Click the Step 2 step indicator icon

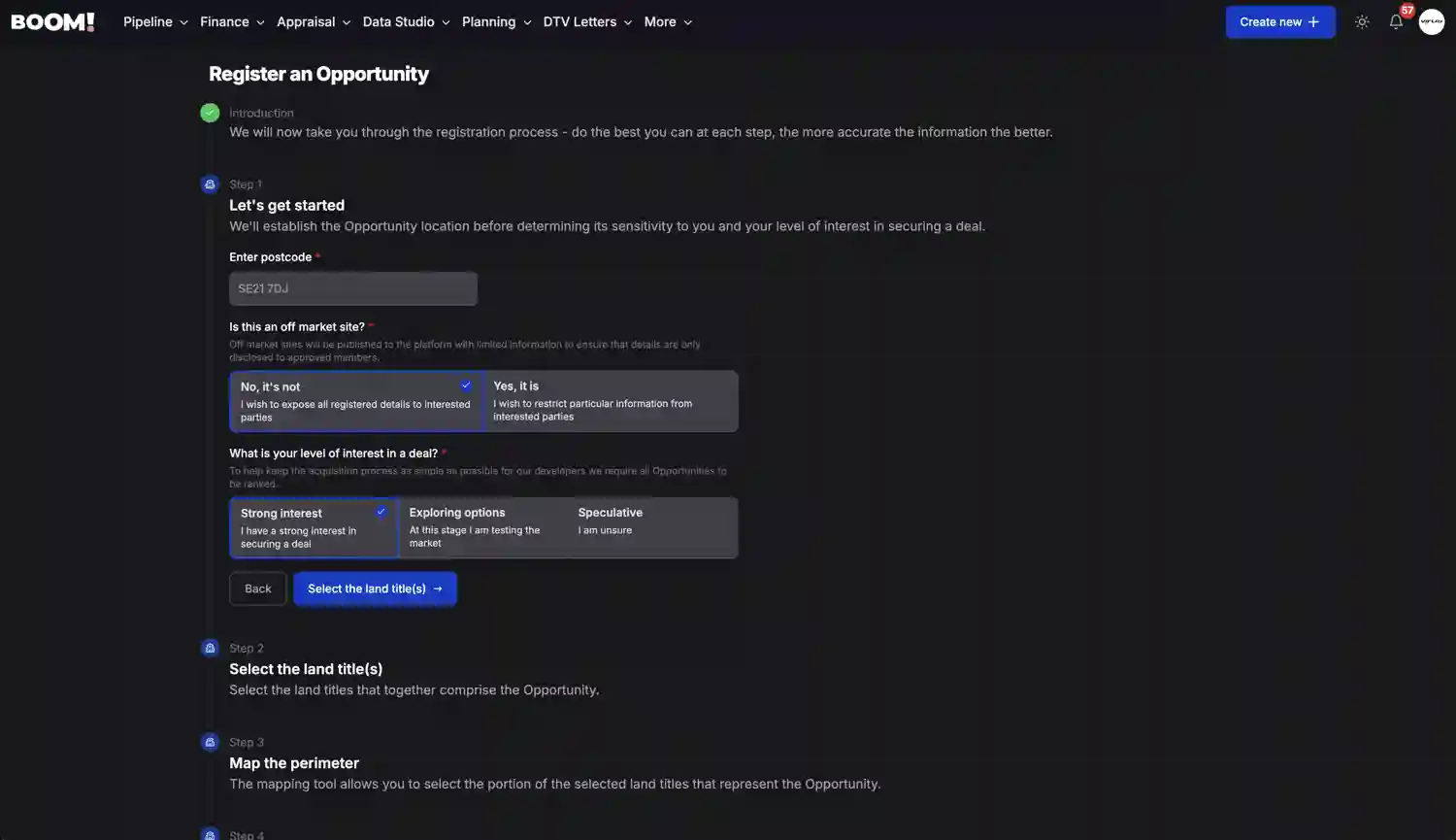click(x=210, y=648)
